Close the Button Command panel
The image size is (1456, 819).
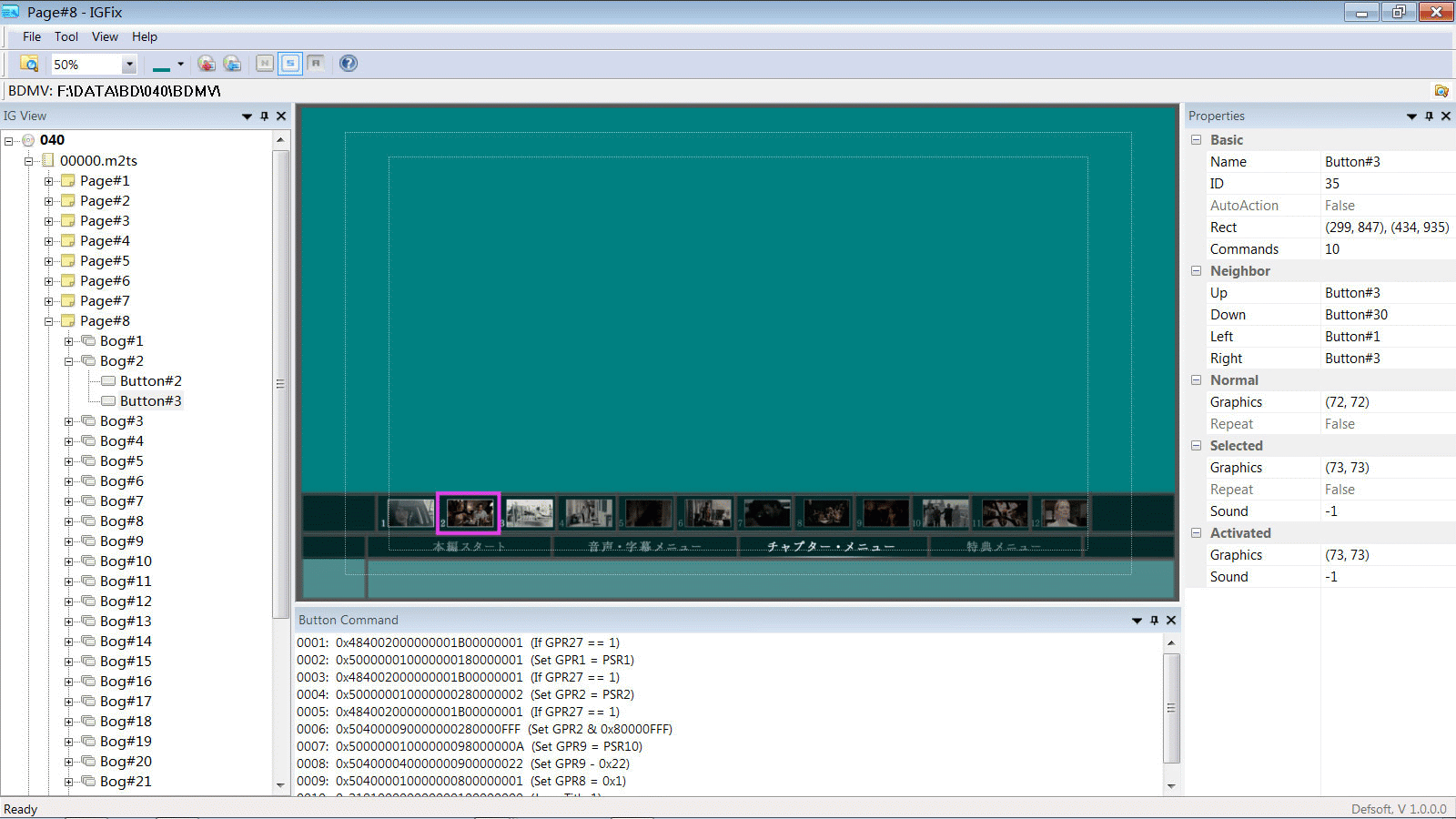pos(1171,620)
